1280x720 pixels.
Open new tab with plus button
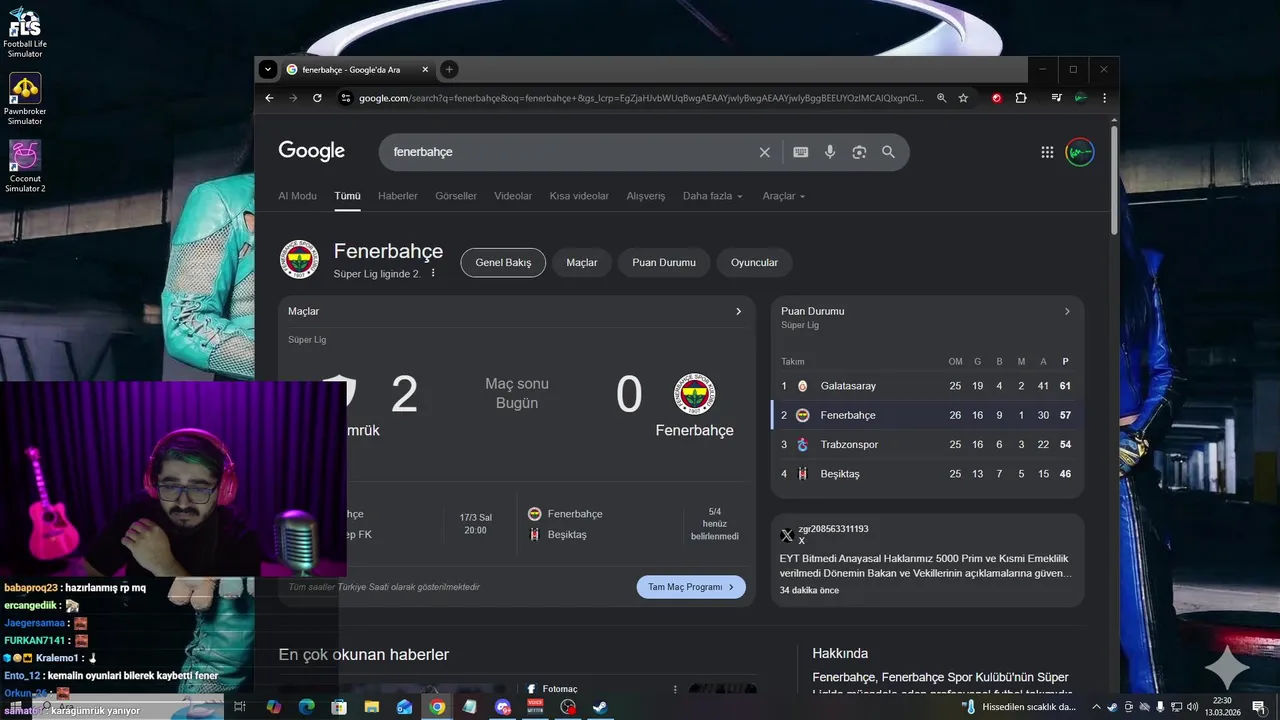449,69
